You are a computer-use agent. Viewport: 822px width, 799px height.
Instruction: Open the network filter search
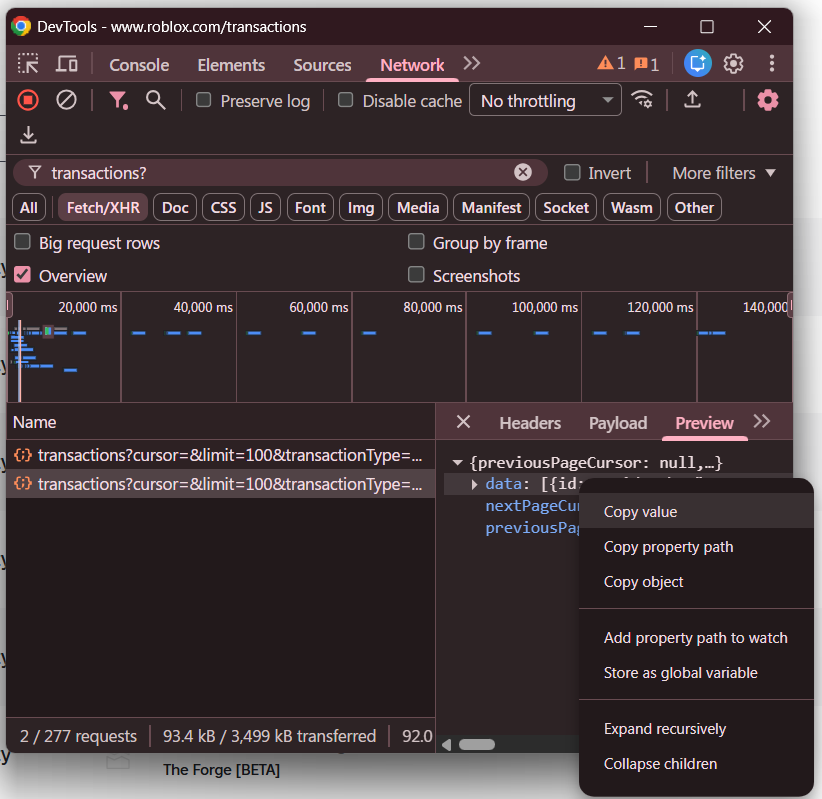tap(153, 100)
